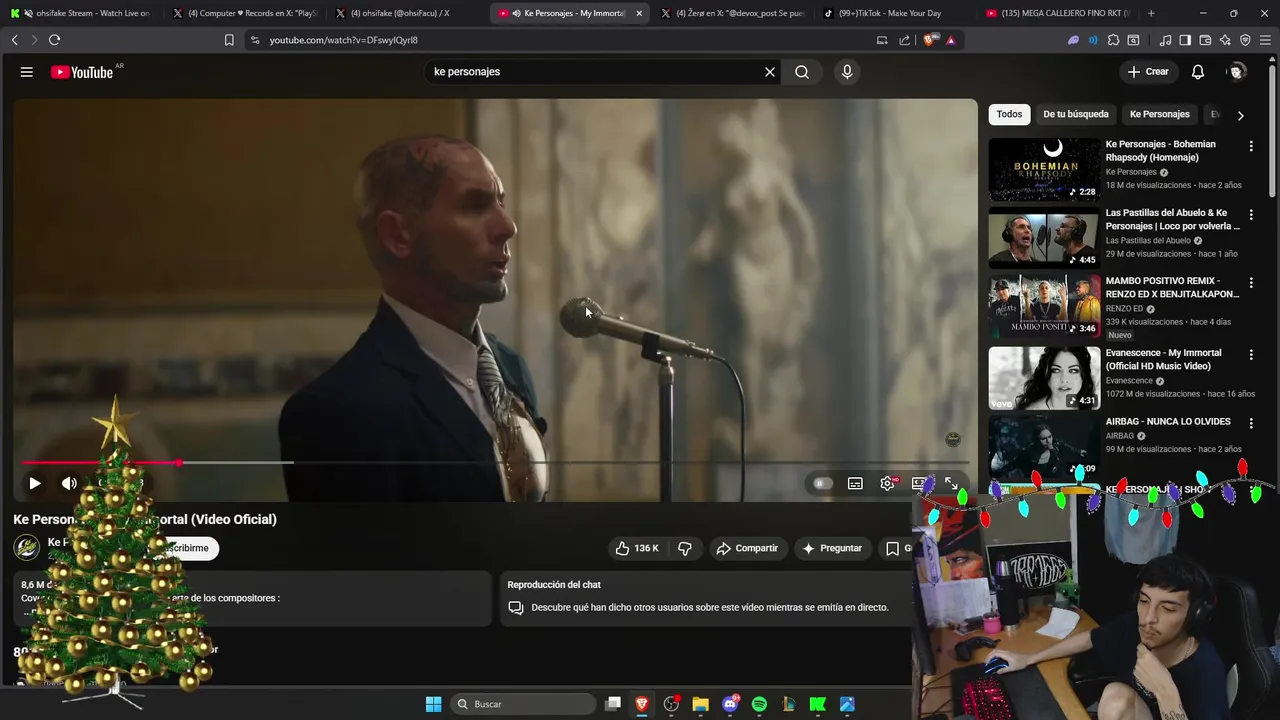The width and height of the screenshot is (1280, 720).
Task: Show more filter chips with arrow
Action: point(1240,115)
